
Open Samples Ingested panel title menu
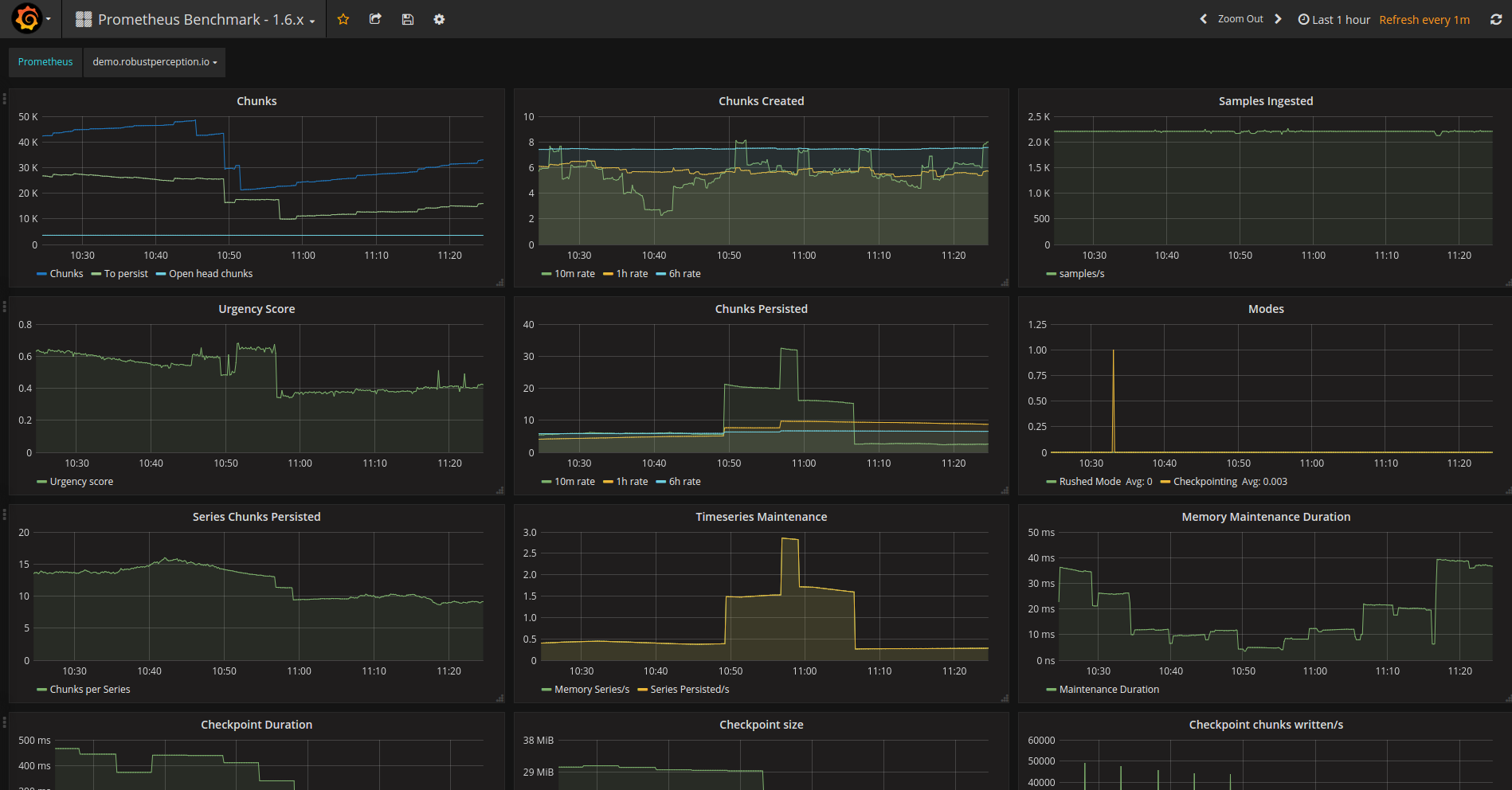(1265, 101)
